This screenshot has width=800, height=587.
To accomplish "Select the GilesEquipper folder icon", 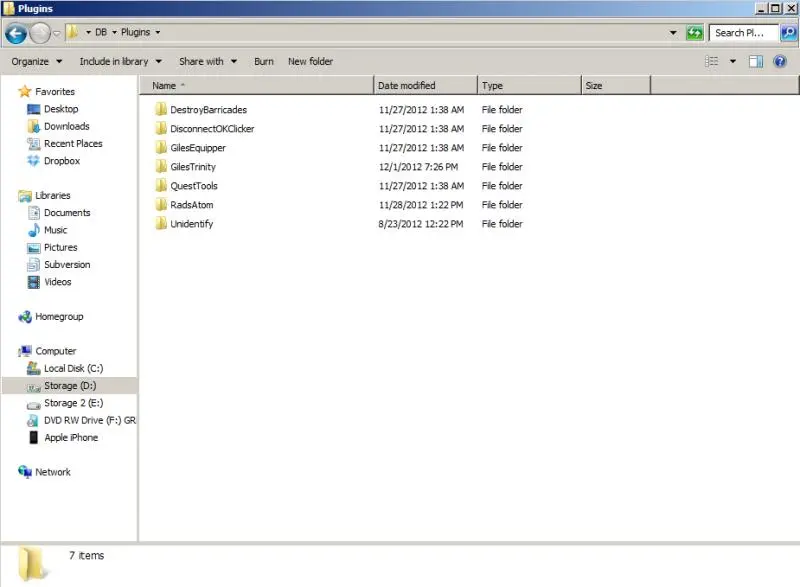I will click(161, 147).
